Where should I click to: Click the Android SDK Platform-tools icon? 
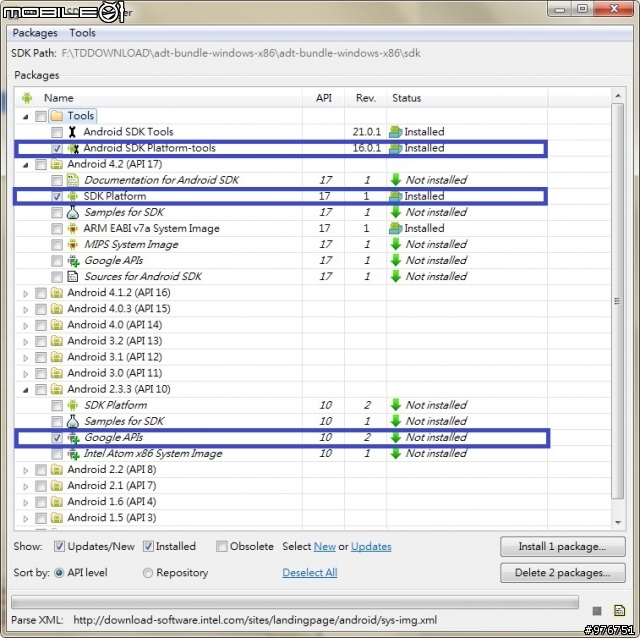[x=73, y=149]
